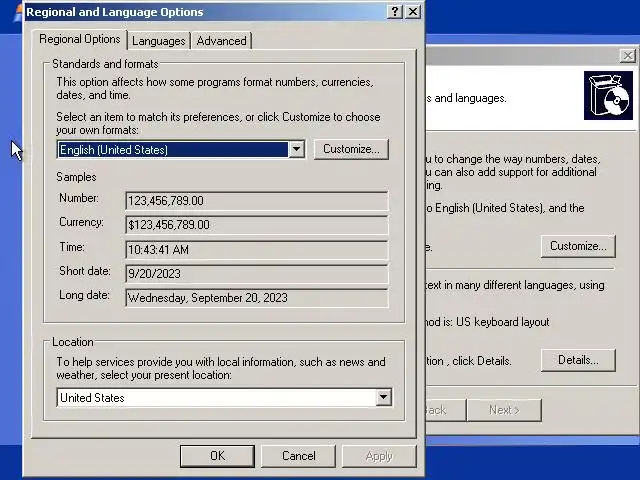Confirm the dialog with OK
The image size is (640, 480).
(x=217, y=456)
